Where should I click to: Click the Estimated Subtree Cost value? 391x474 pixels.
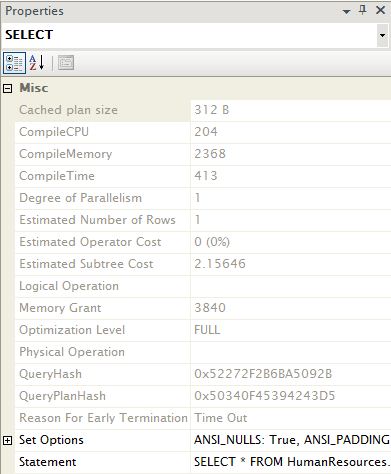coord(220,264)
